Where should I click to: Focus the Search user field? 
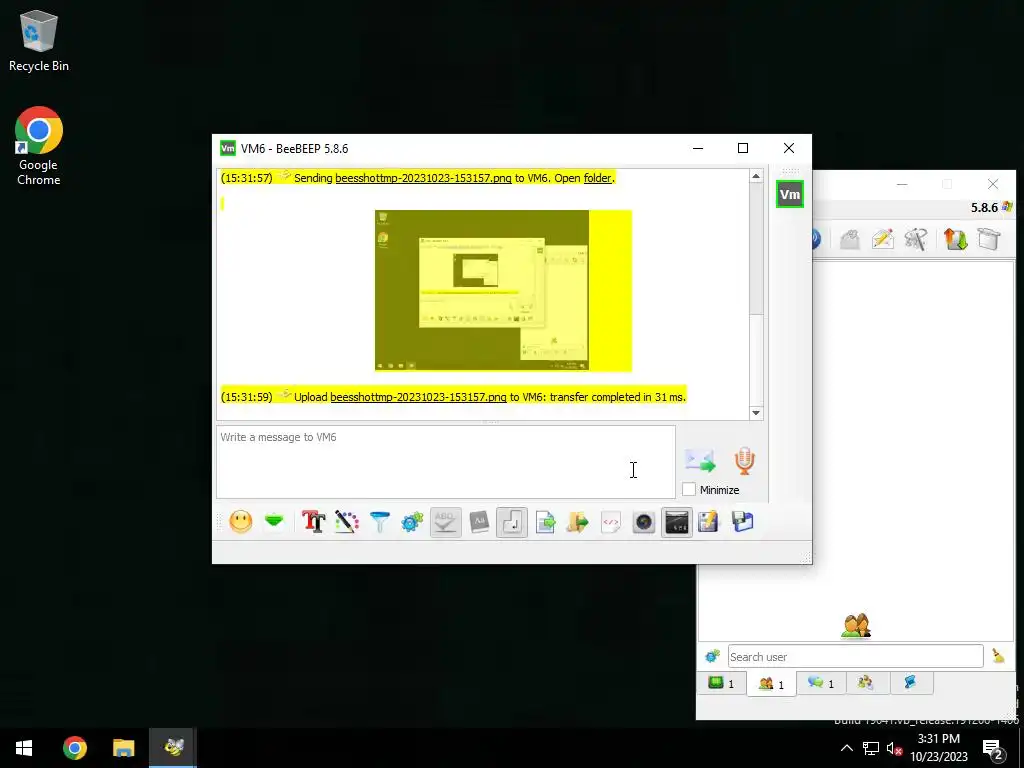(856, 656)
